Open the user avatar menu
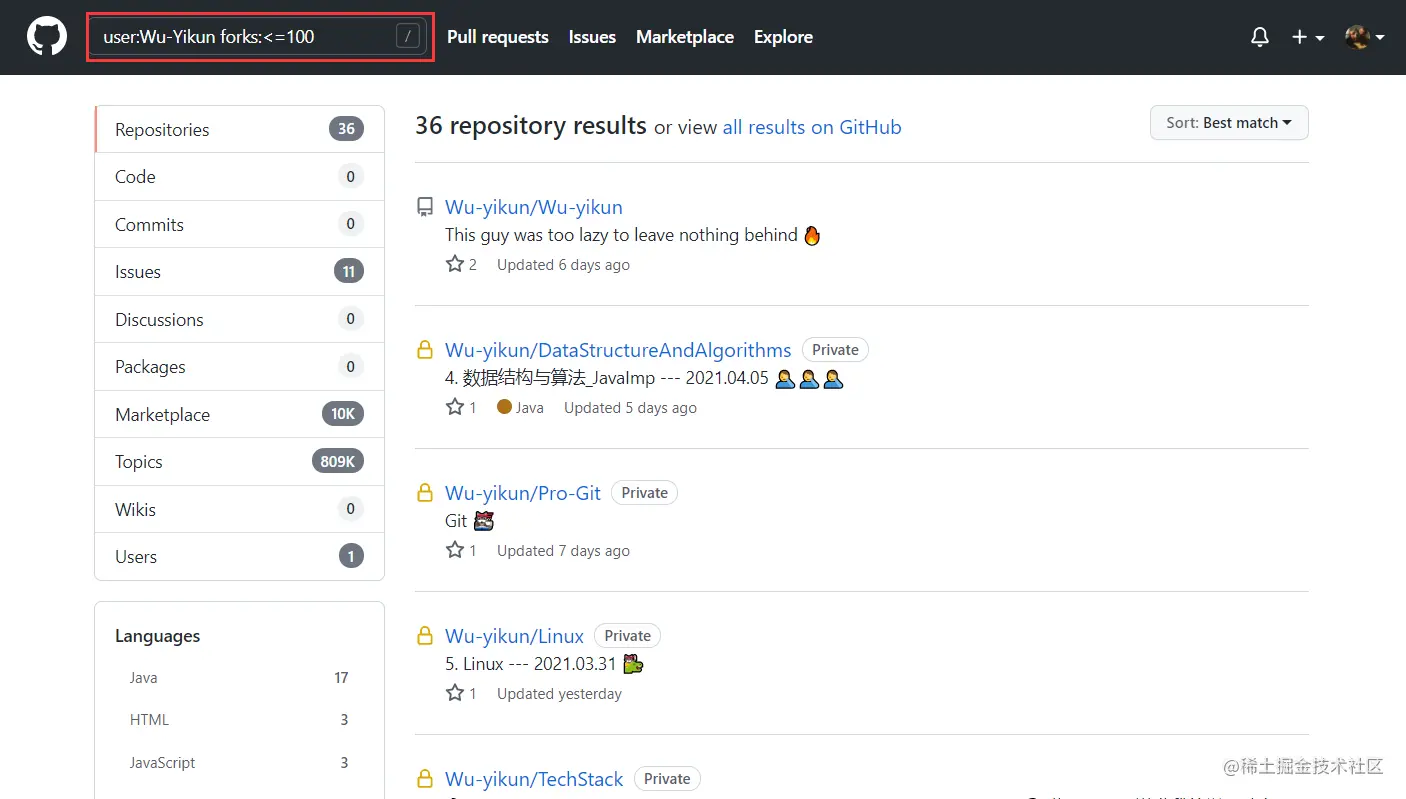The height and width of the screenshot is (799, 1406). pyautogui.click(x=1364, y=37)
